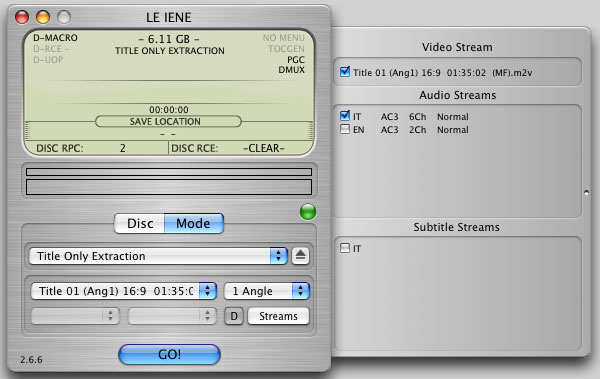Open the 1 Angle dropdown

point(266,291)
